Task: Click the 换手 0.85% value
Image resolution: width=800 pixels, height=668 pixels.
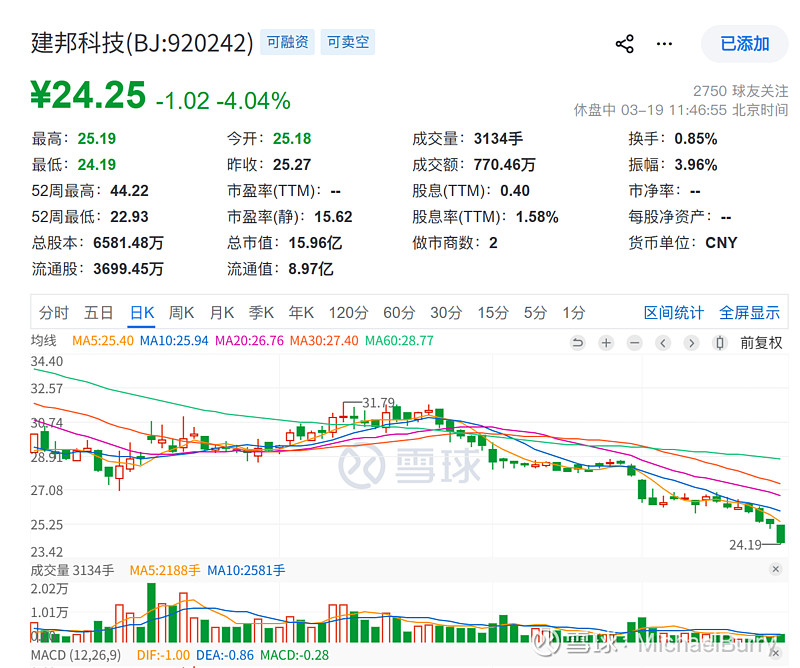Action: coord(695,139)
